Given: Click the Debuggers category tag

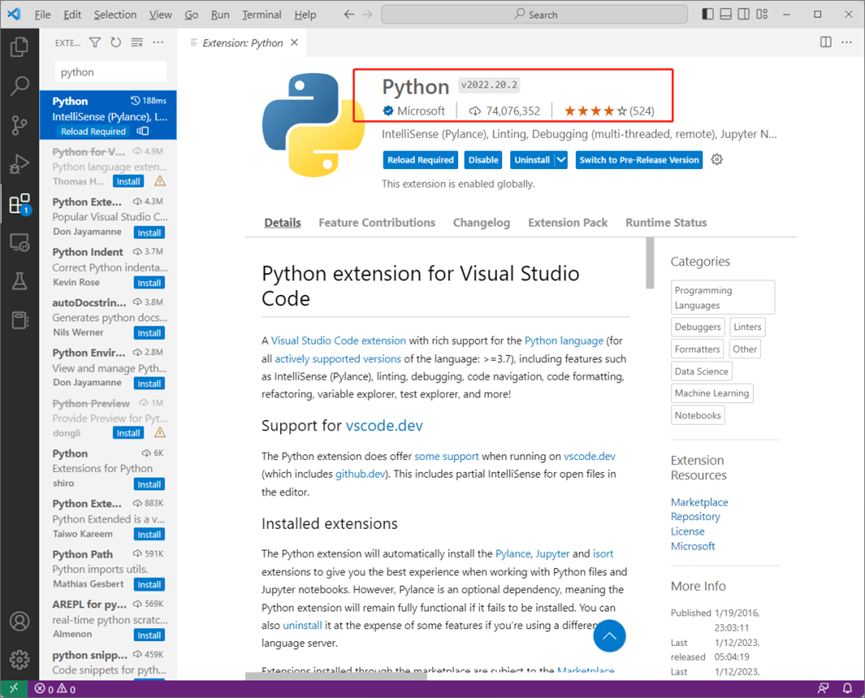Looking at the screenshot, I should tap(697, 327).
